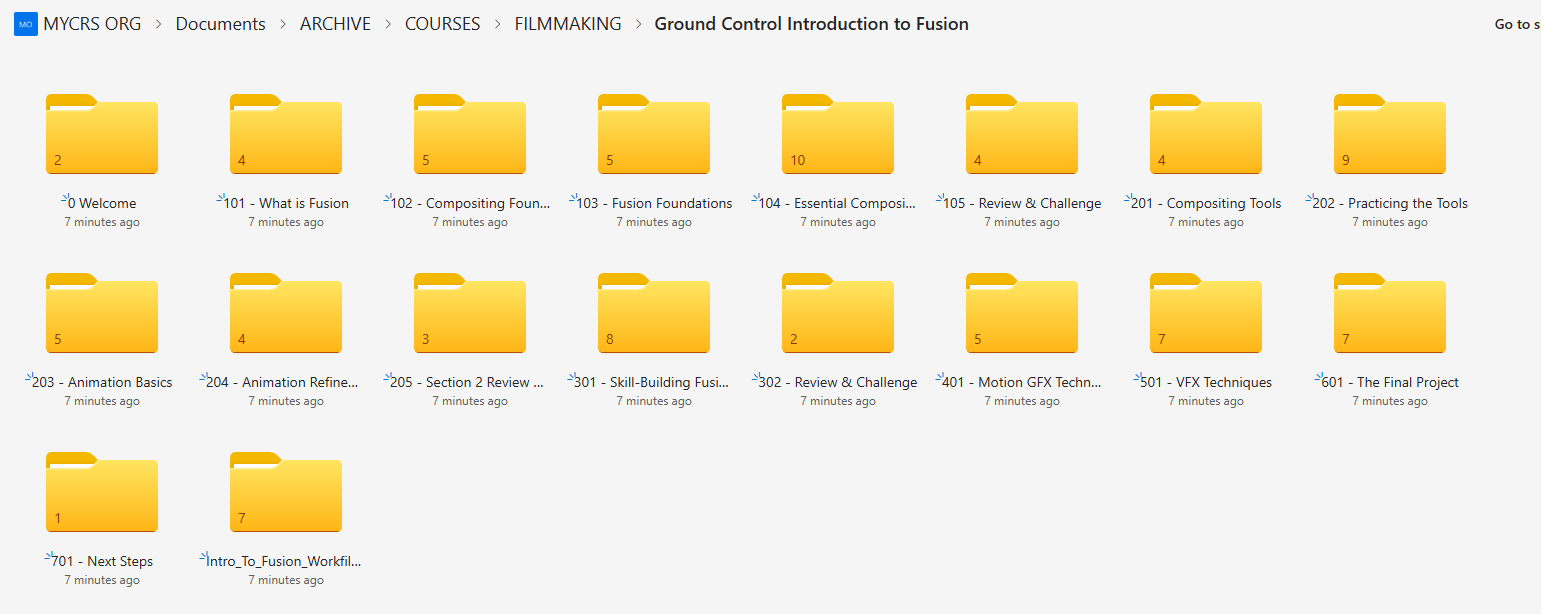Click the 302 - Review & Challenge folder name

coord(838,382)
